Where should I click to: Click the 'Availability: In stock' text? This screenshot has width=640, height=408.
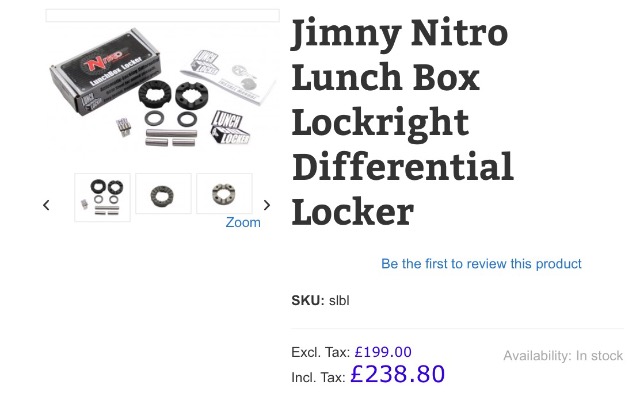[x=563, y=356]
